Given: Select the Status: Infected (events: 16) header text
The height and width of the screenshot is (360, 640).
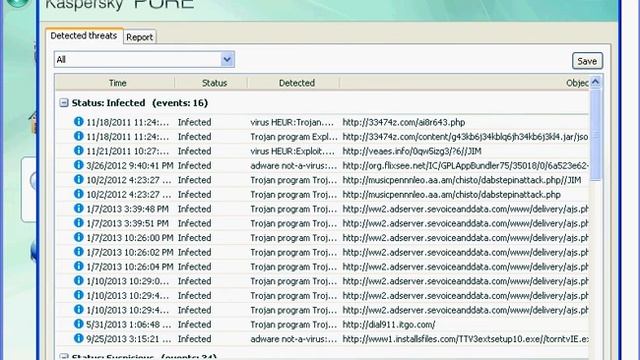Looking at the screenshot, I should 140,103.
